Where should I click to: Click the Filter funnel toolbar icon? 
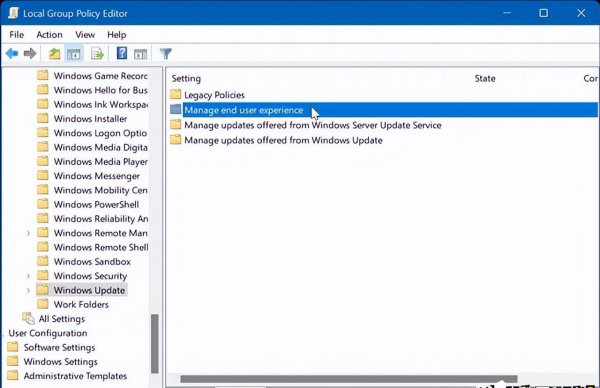click(166, 54)
